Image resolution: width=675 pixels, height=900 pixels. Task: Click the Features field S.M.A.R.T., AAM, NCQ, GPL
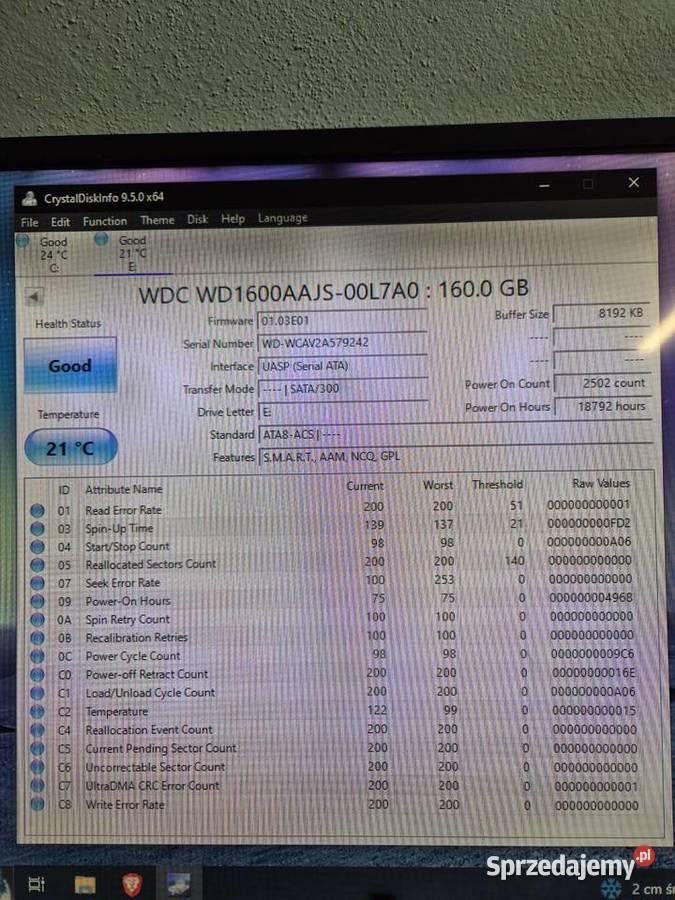click(x=455, y=457)
